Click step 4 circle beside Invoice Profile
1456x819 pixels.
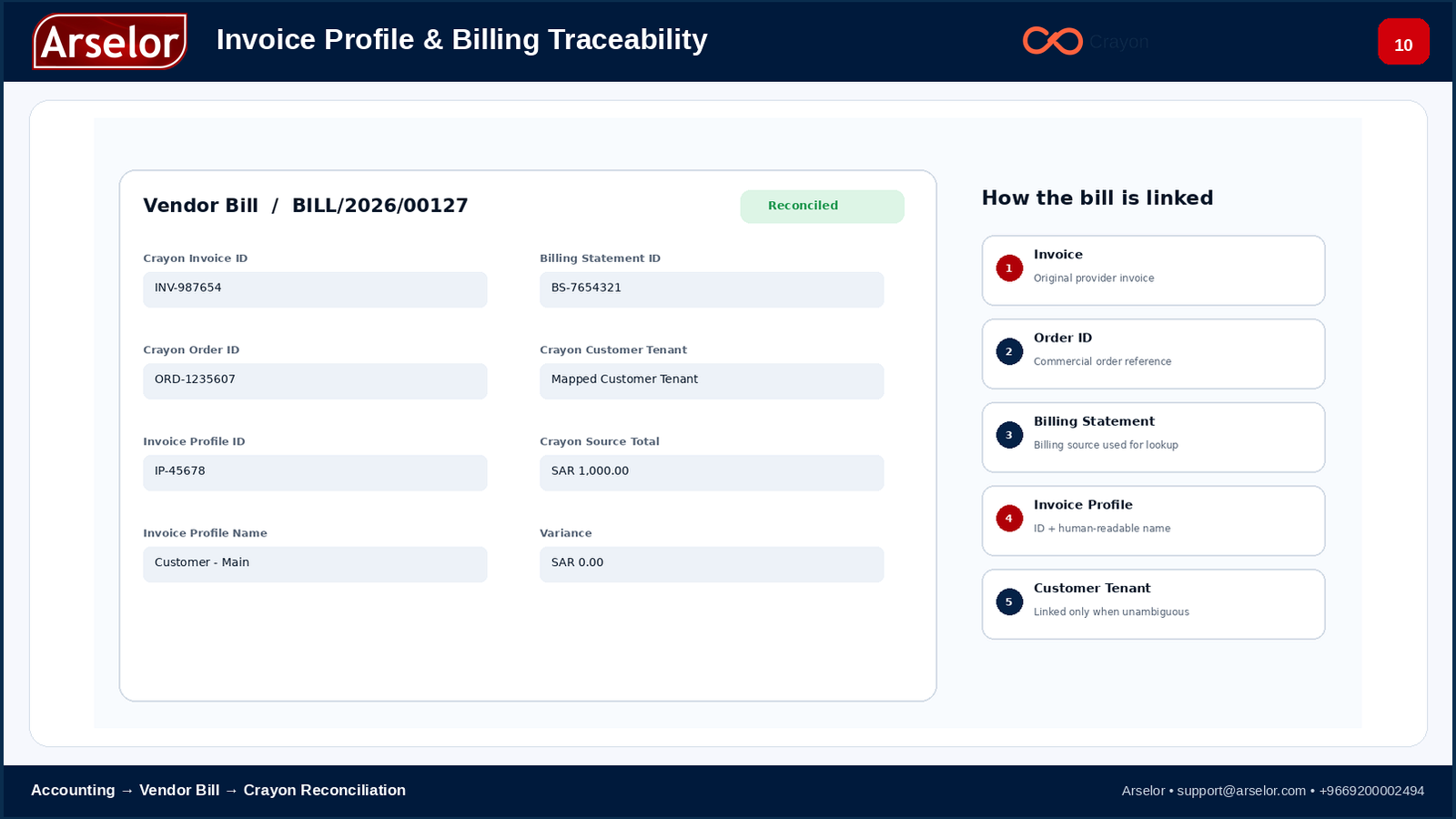[x=1009, y=519]
